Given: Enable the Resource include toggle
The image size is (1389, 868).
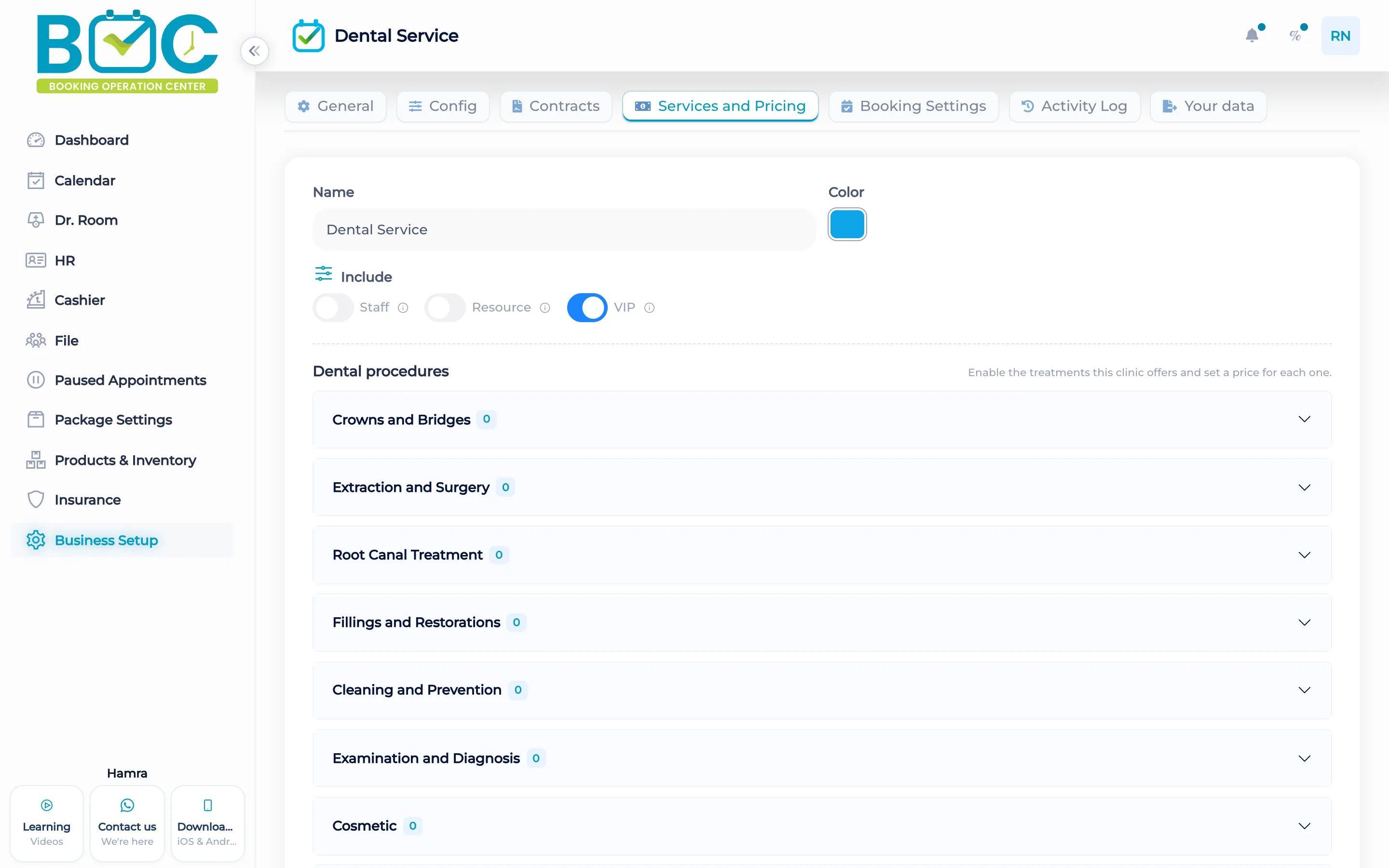Looking at the screenshot, I should point(445,308).
